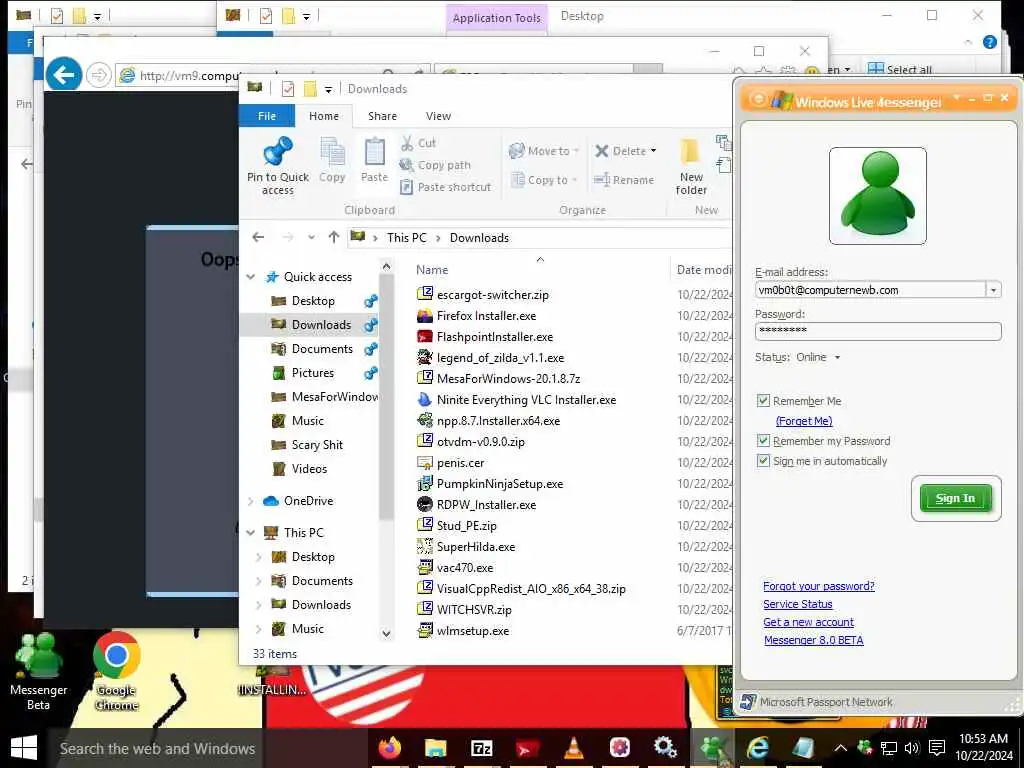Toggle Remember Me checkbox
Image resolution: width=1024 pixels, height=768 pixels.
(x=763, y=400)
